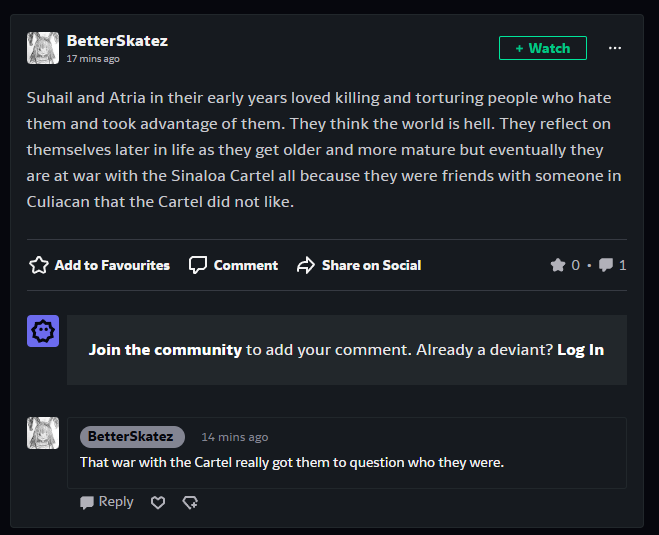The height and width of the screenshot is (535, 659).
Task: Click the Reply speech bubble icon
Action: coord(87,503)
